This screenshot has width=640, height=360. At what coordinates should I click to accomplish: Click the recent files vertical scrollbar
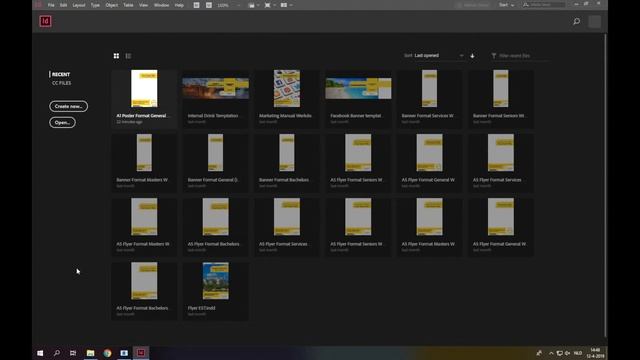[605, 184]
